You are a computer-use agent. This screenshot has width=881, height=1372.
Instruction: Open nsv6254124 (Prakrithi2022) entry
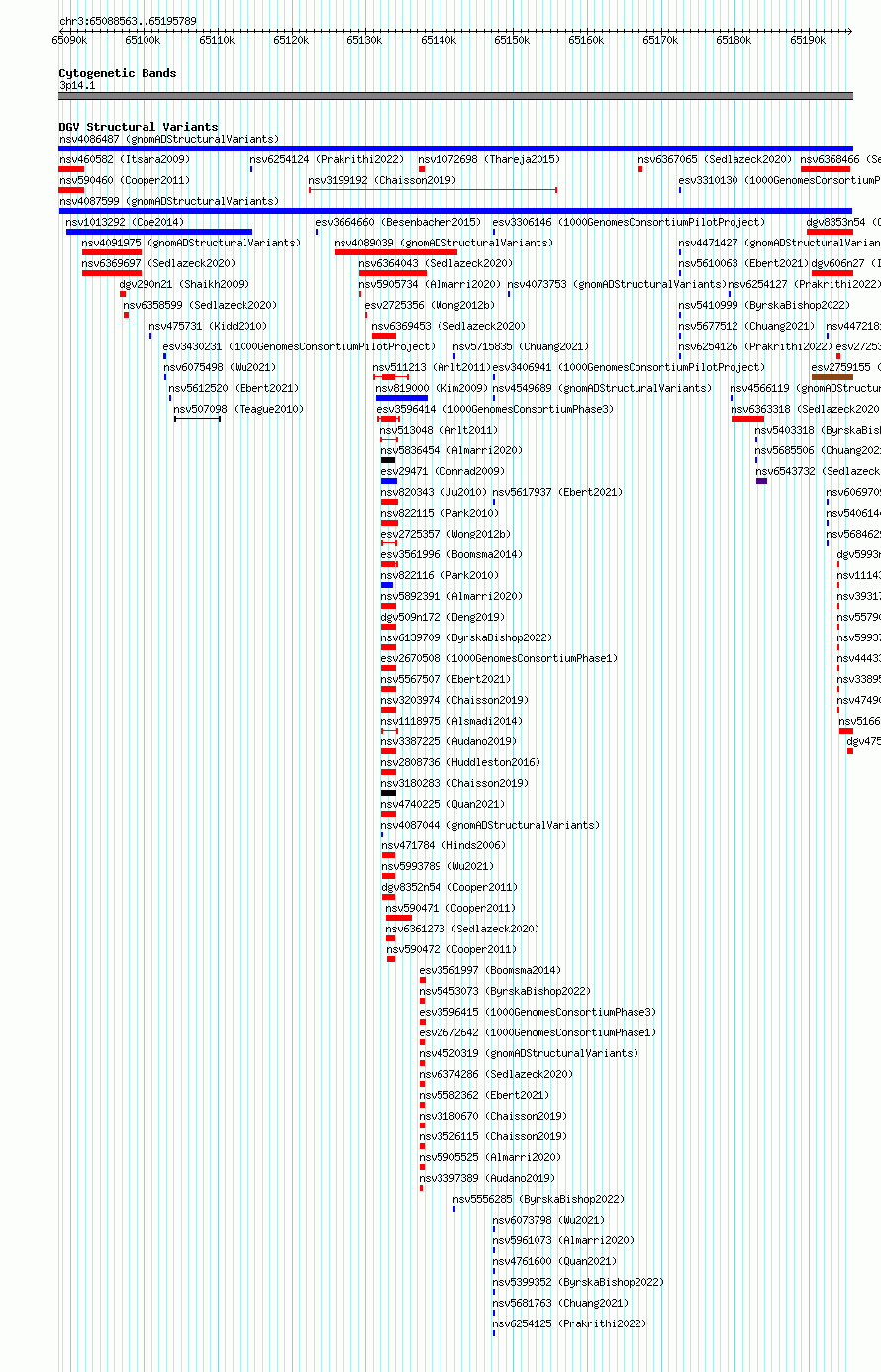coord(327,159)
